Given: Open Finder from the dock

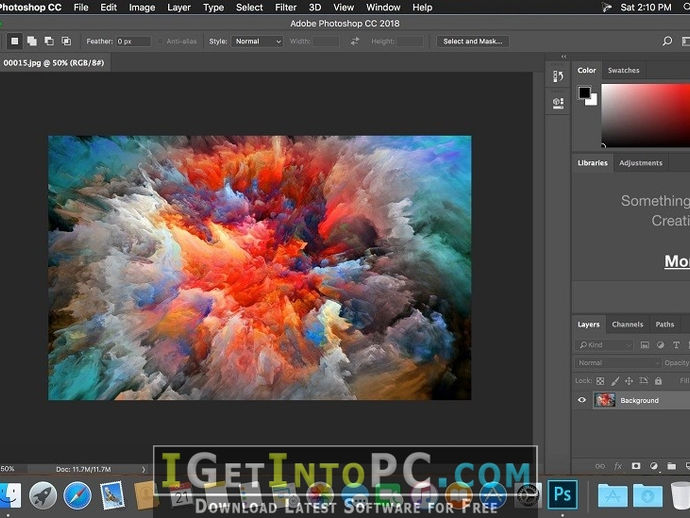Looking at the screenshot, I should coord(9,495).
